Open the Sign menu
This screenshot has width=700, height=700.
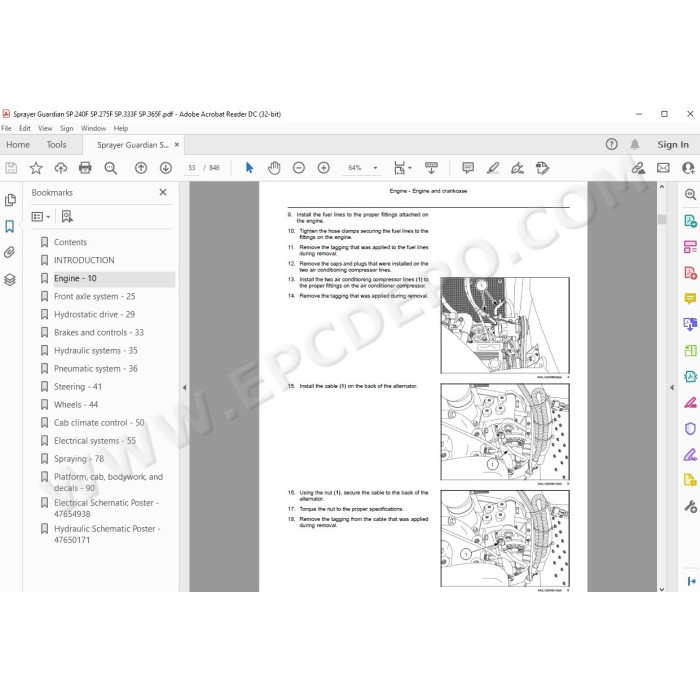67,128
